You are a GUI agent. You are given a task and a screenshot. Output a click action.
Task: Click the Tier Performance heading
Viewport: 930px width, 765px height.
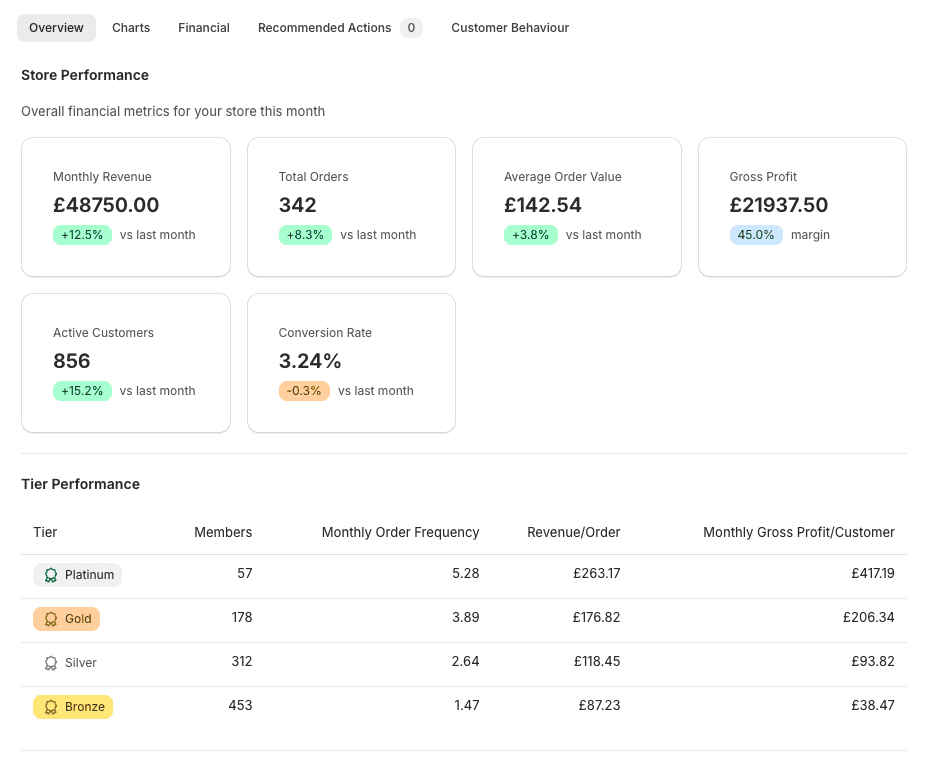click(81, 484)
